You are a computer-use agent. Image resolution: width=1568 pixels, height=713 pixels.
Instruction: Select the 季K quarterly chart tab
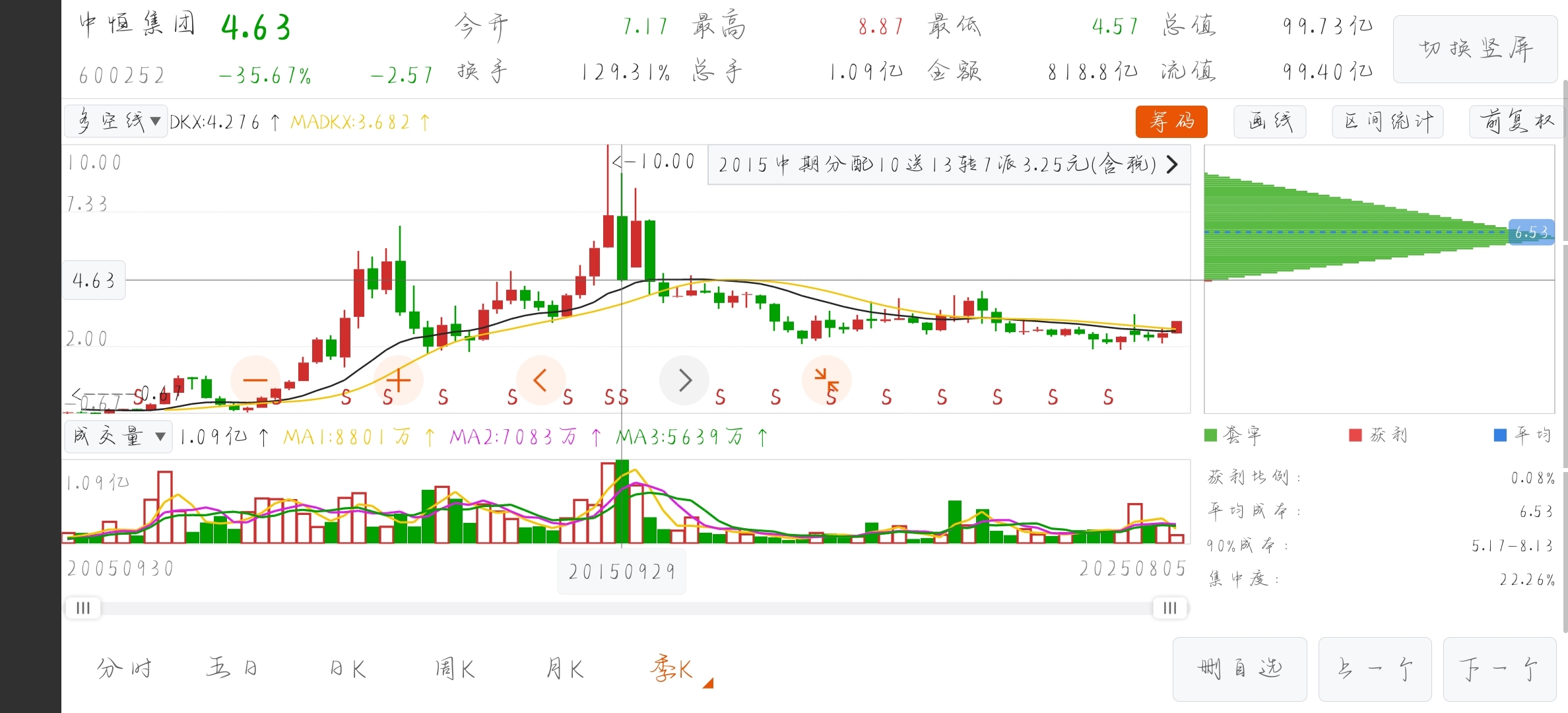coord(671,669)
